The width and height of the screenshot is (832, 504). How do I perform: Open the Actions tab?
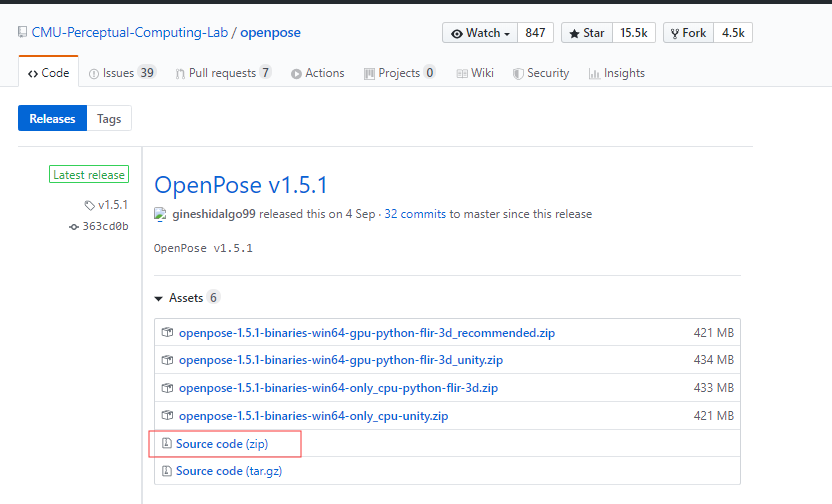[318, 73]
